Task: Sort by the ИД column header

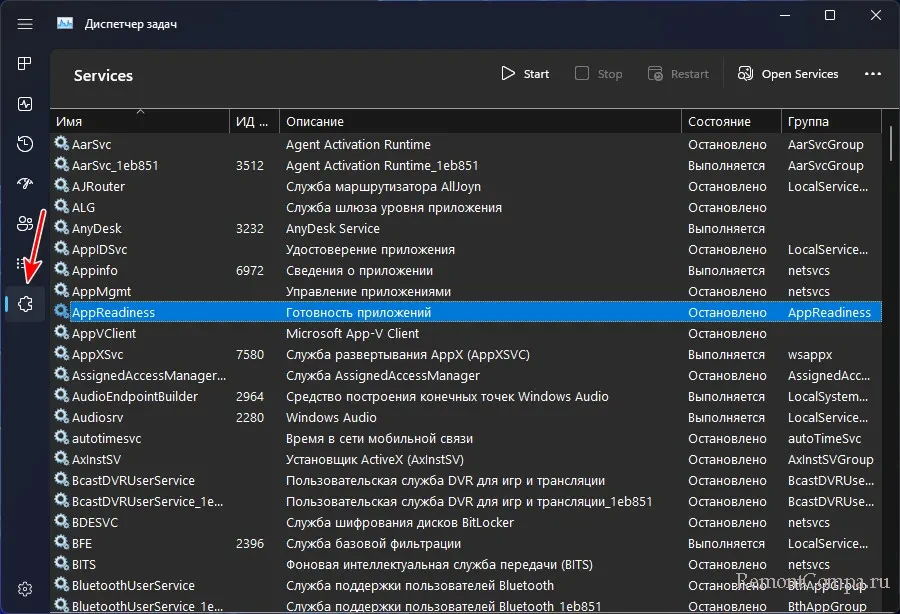Action: click(x=254, y=121)
